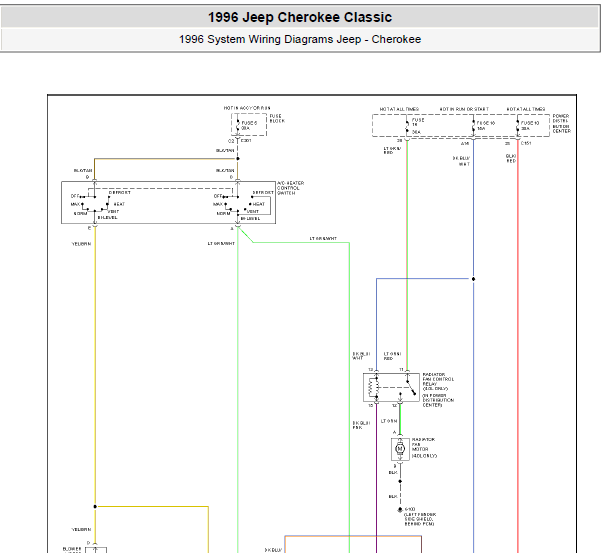Click the "Power Distribution Center" label at top right
The width and height of the screenshot is (601, 553).
[562, 123]
